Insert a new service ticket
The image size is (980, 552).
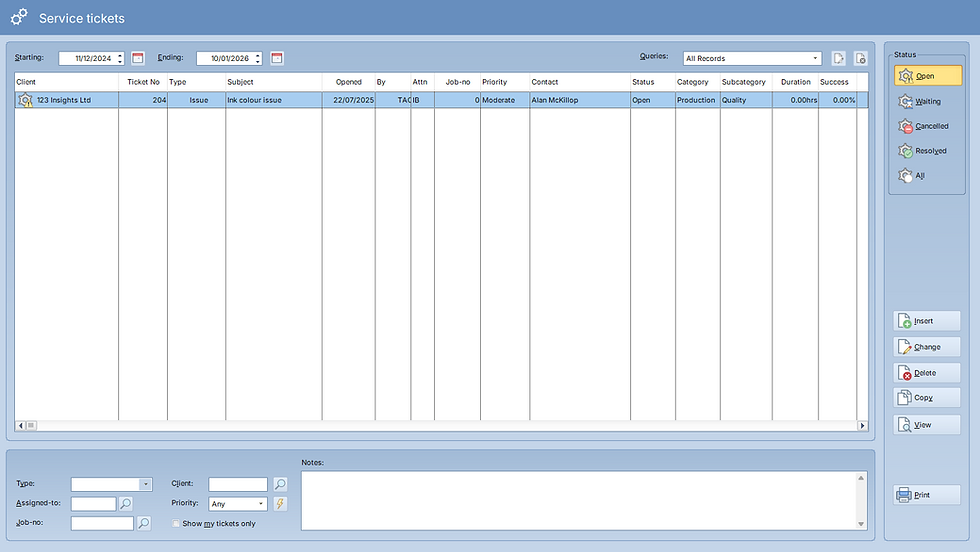point(927,321)
